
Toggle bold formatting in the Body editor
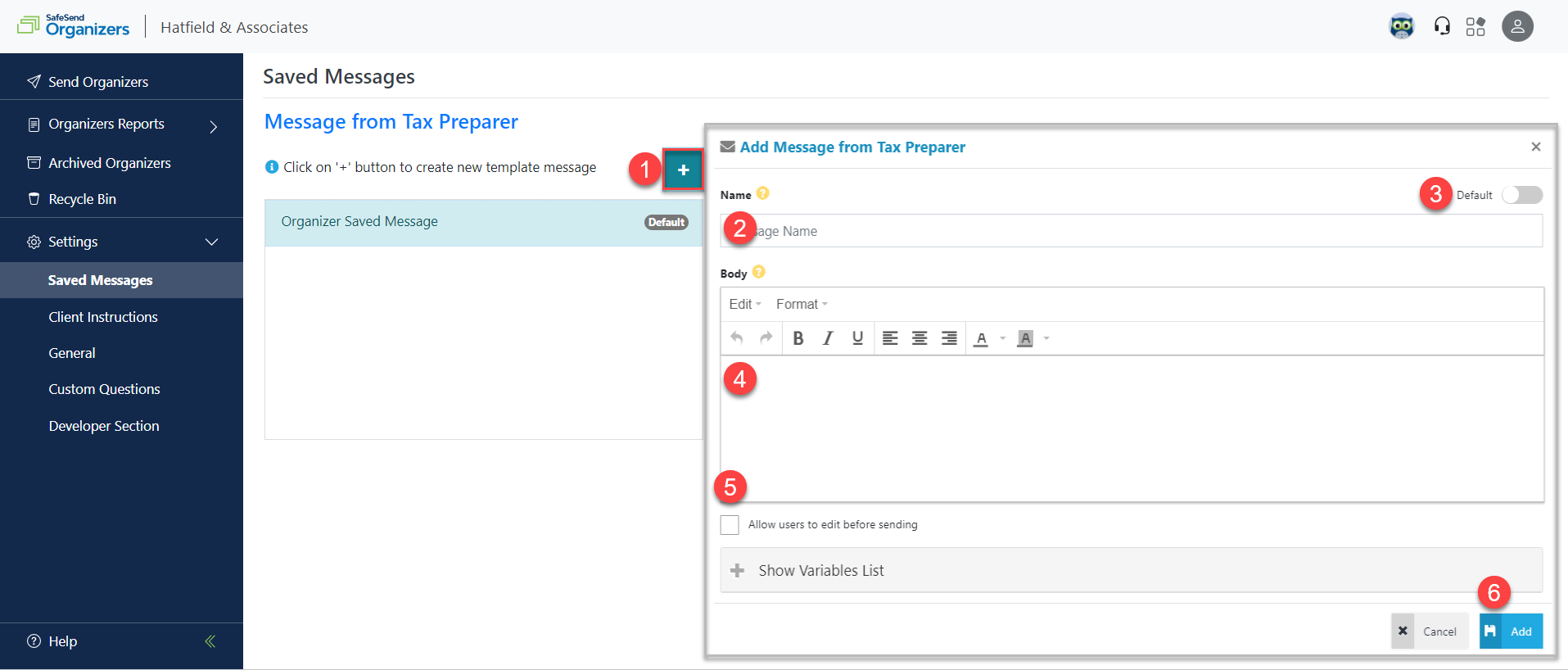(x=798, y=338)
